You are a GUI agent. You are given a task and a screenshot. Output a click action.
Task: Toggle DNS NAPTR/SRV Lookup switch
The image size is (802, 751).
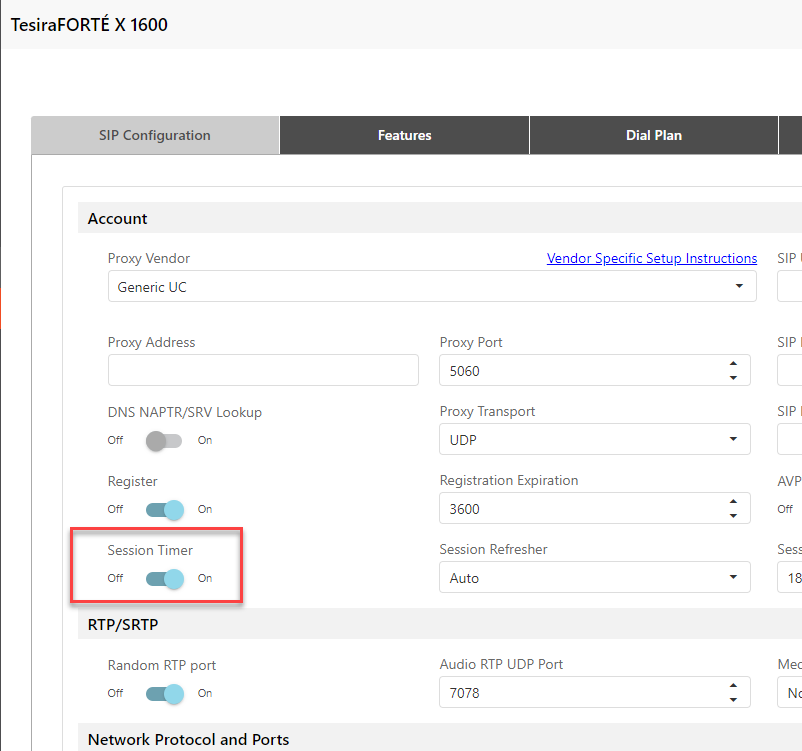click(164, 440)
